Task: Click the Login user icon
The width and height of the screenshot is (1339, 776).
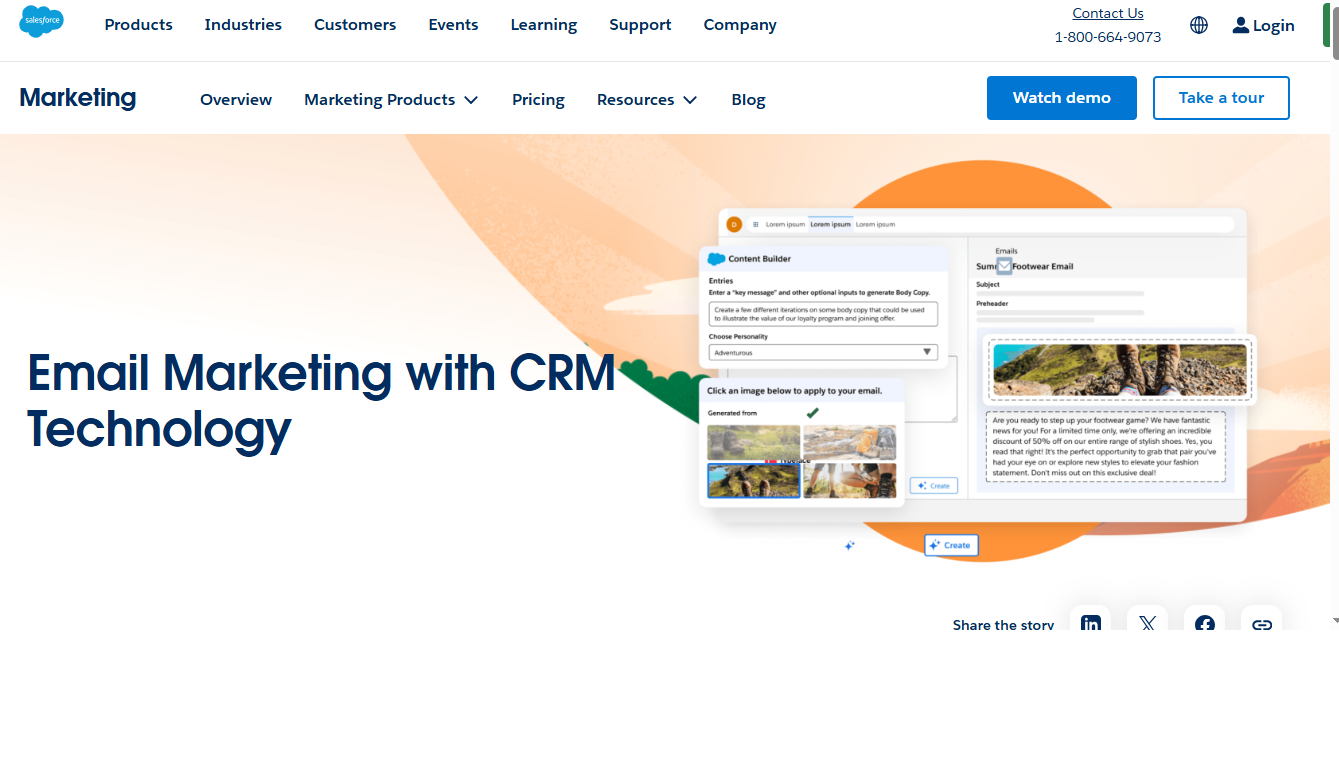Action: [x=1240, y=24]
